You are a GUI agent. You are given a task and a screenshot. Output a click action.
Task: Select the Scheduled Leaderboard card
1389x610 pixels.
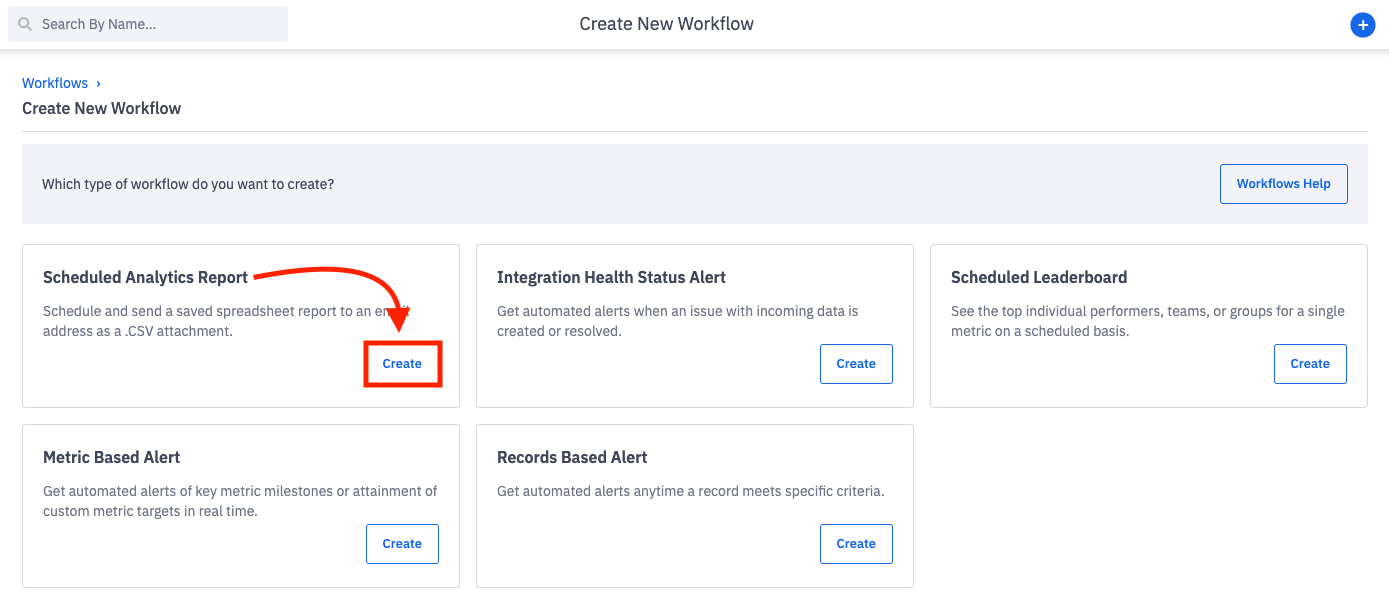point(1148,325)
